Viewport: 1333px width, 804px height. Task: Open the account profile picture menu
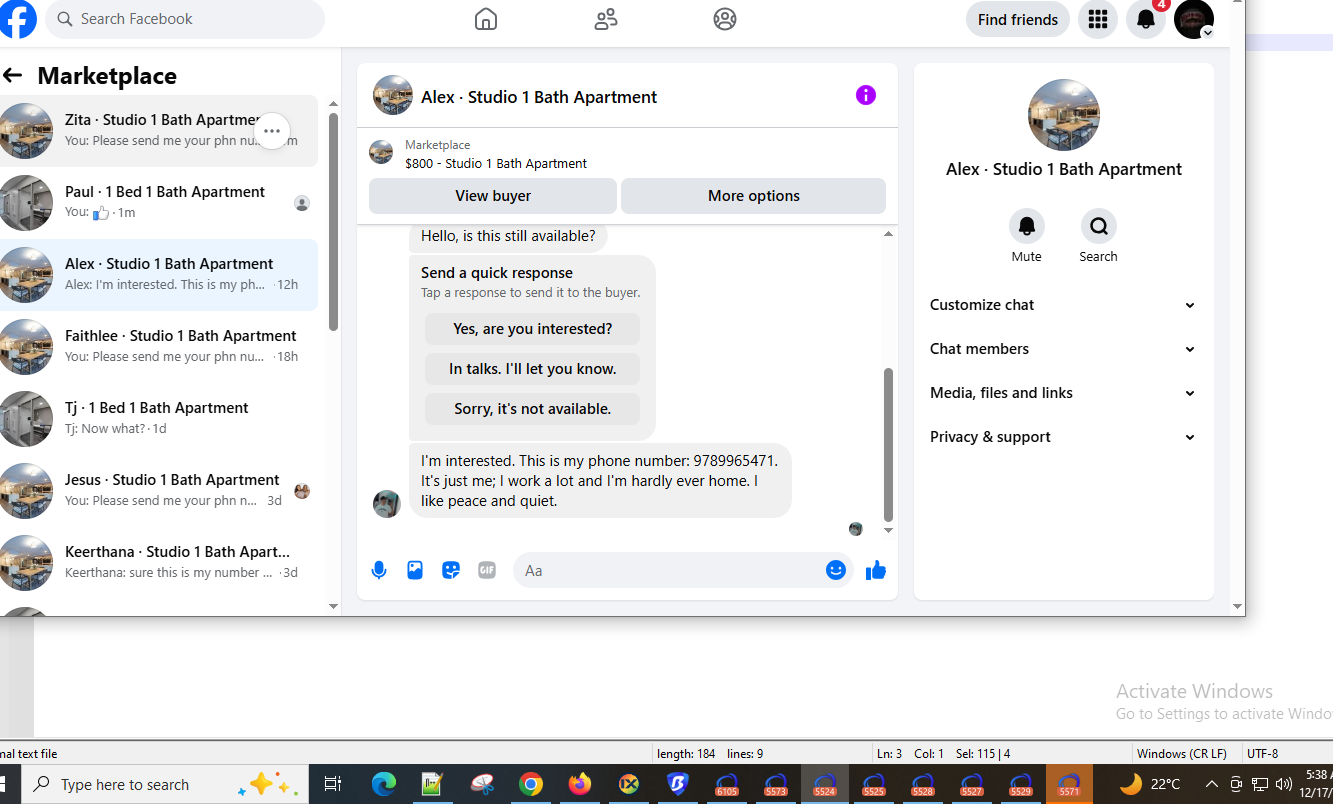point(1194,19)
